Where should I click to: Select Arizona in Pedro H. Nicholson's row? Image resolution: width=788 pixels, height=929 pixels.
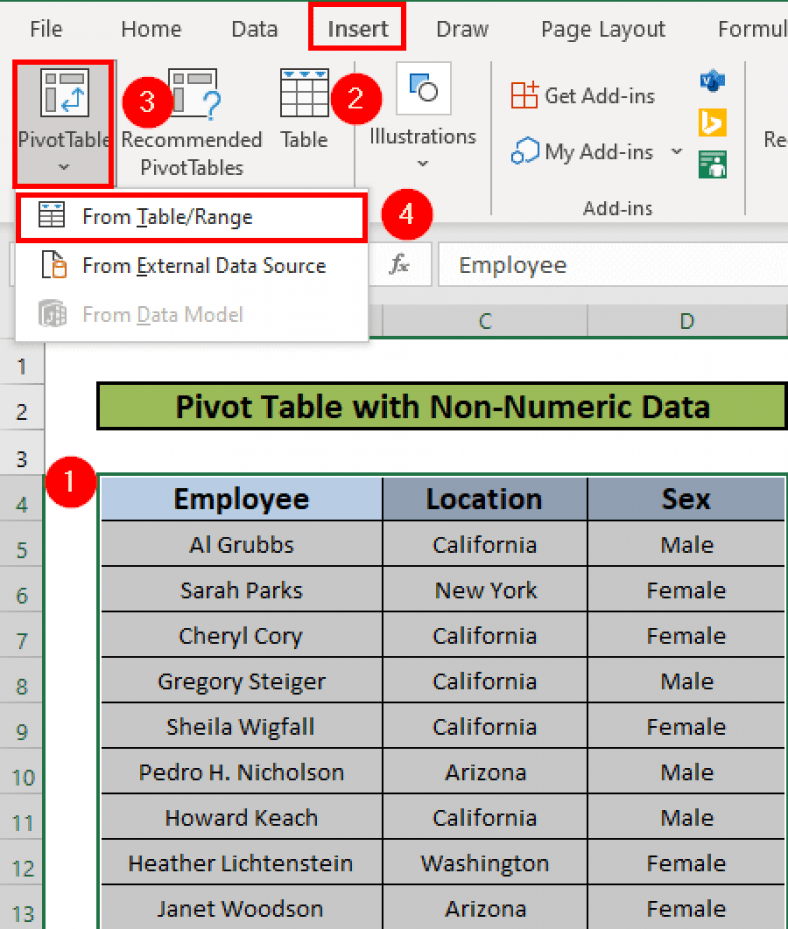[485, 773]
